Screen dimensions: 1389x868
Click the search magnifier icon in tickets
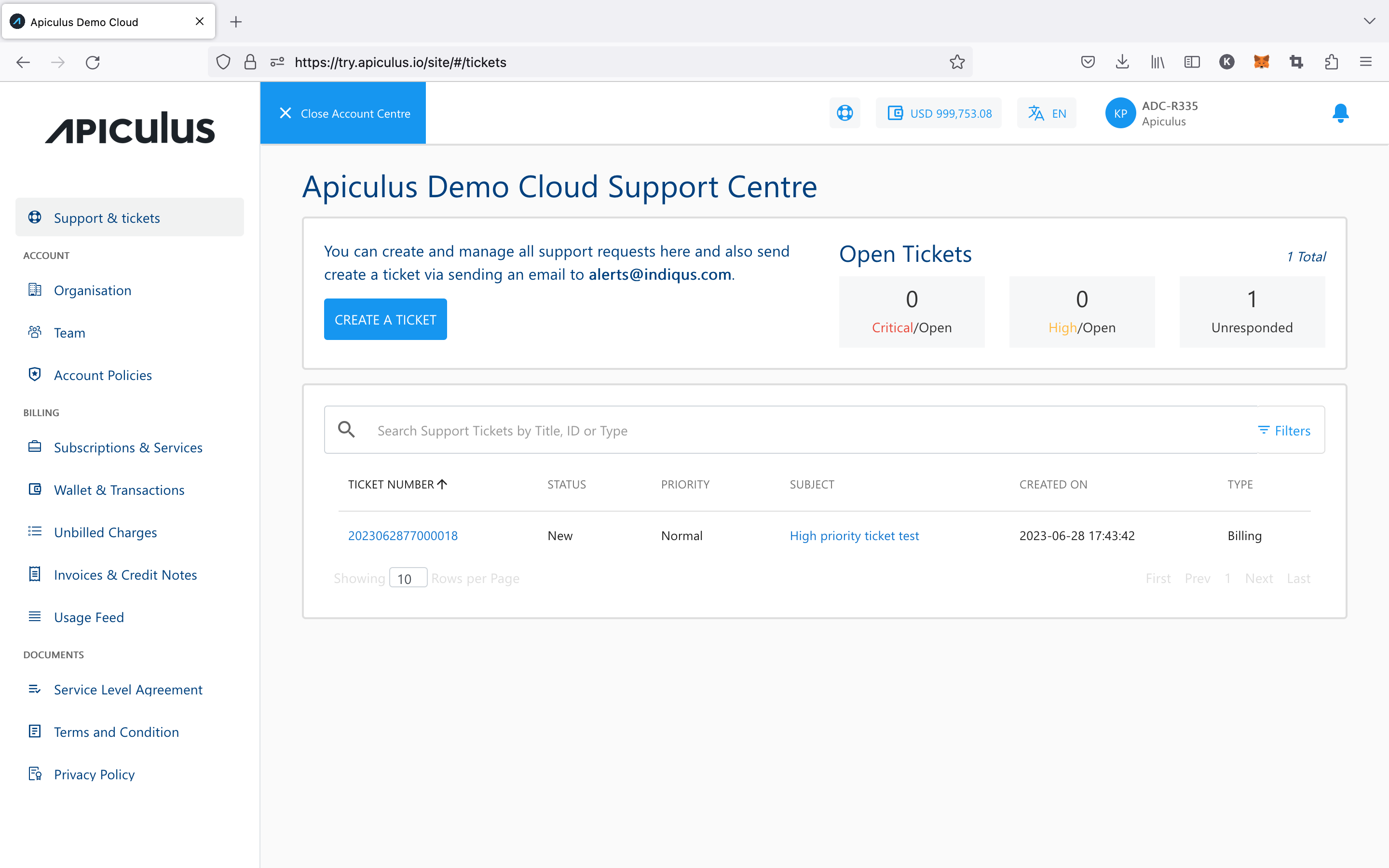tap(346, 429)
